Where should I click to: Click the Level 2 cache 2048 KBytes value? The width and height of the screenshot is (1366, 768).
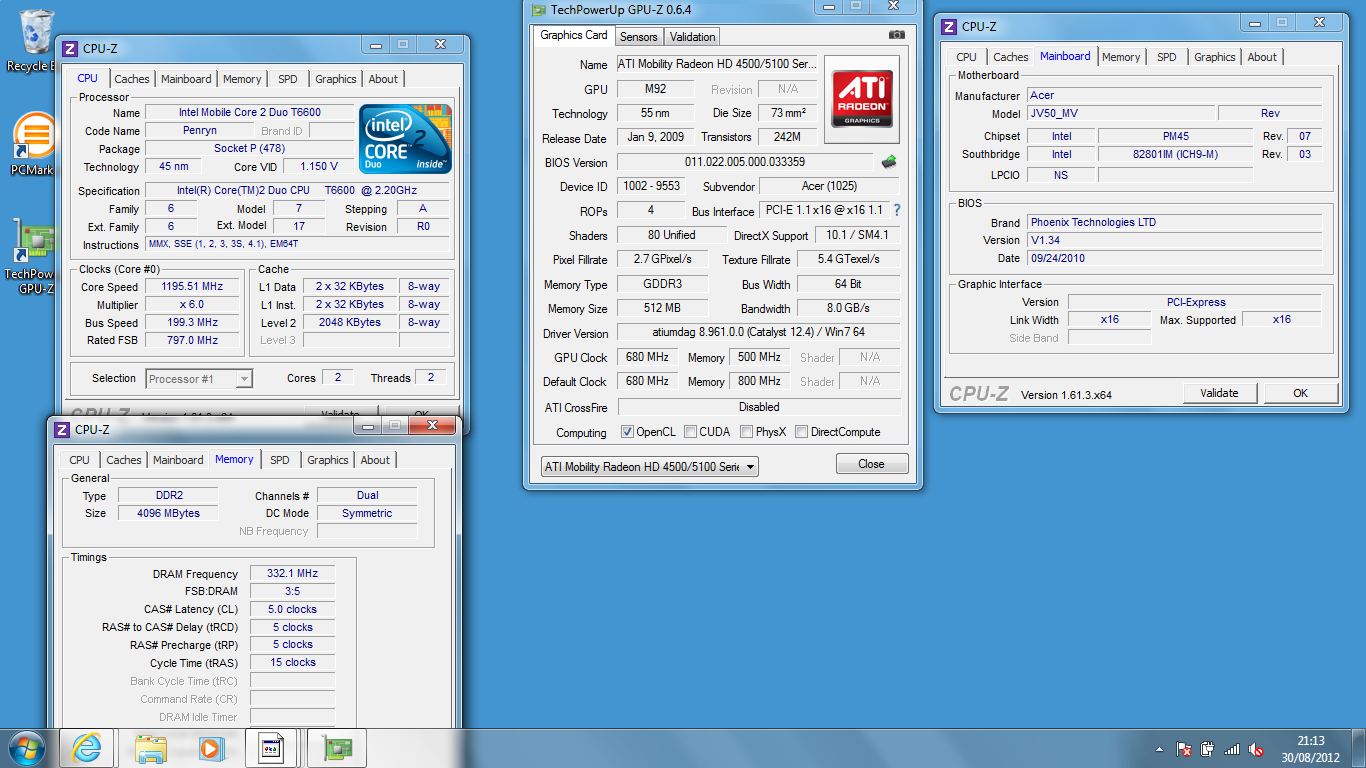coord(349,323)
